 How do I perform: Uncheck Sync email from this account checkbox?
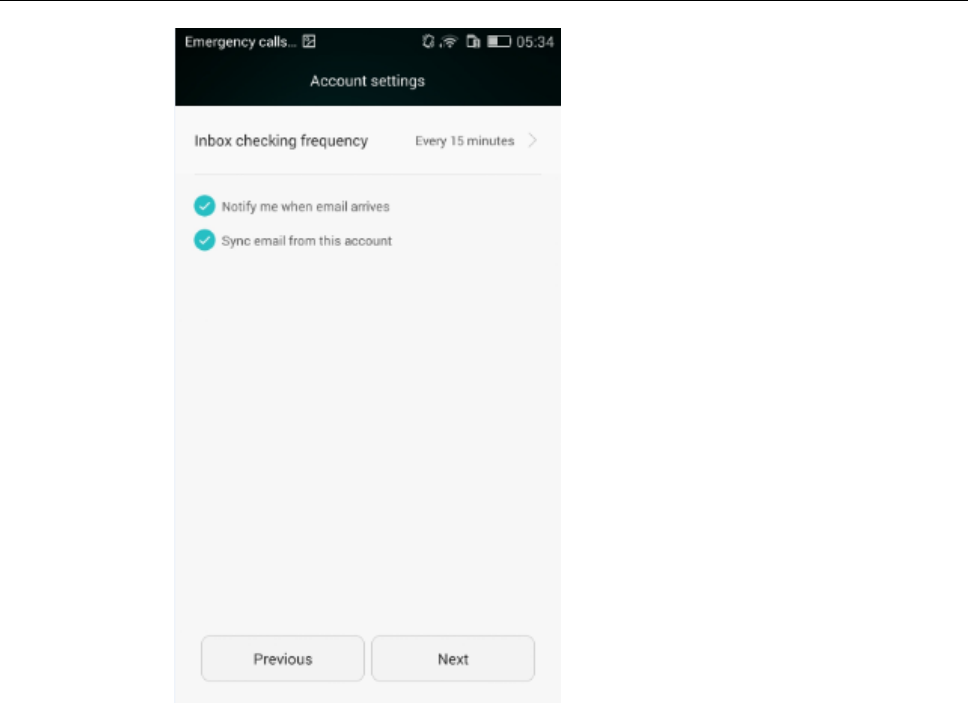click(204, 240)
